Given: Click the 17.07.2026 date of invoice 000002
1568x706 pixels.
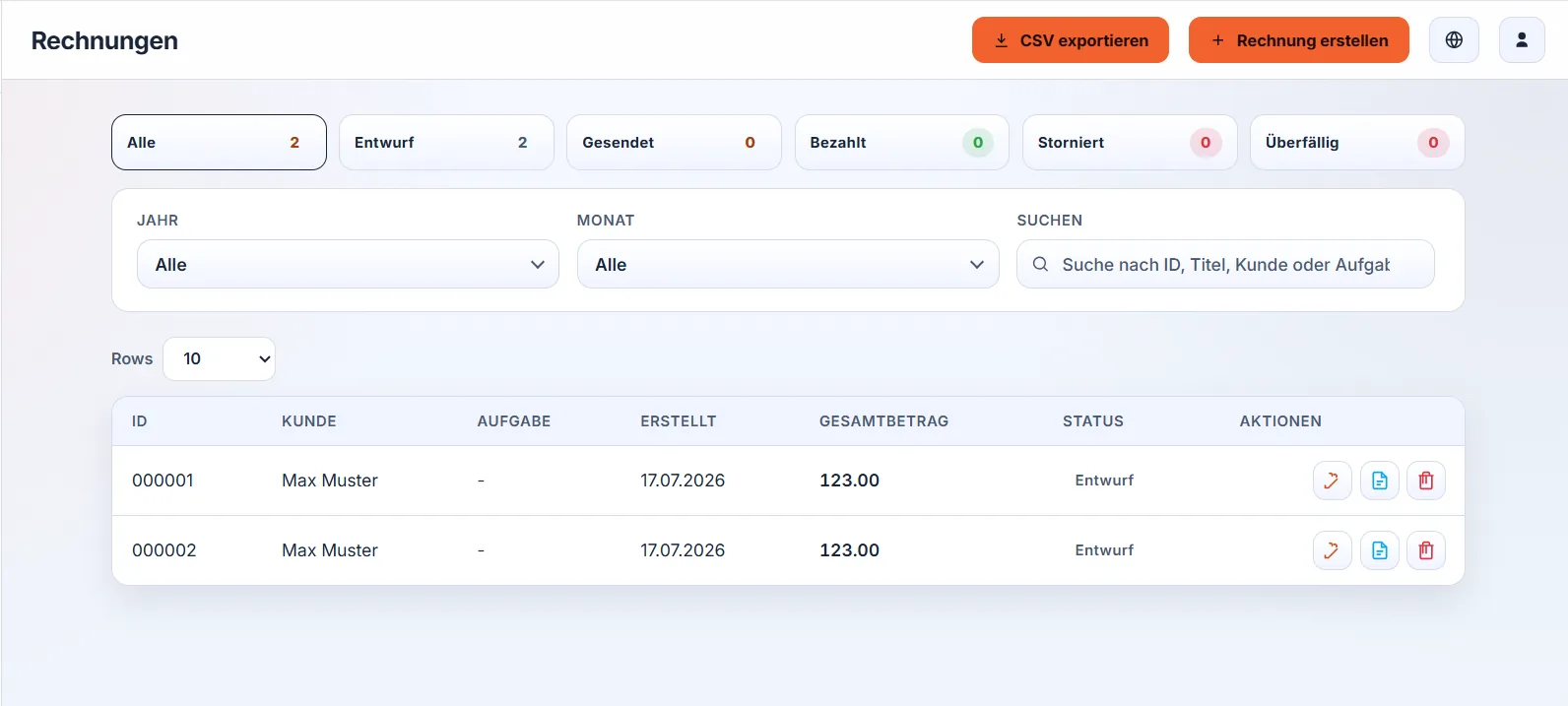Looking at the screenshot, I should [683, 550].
